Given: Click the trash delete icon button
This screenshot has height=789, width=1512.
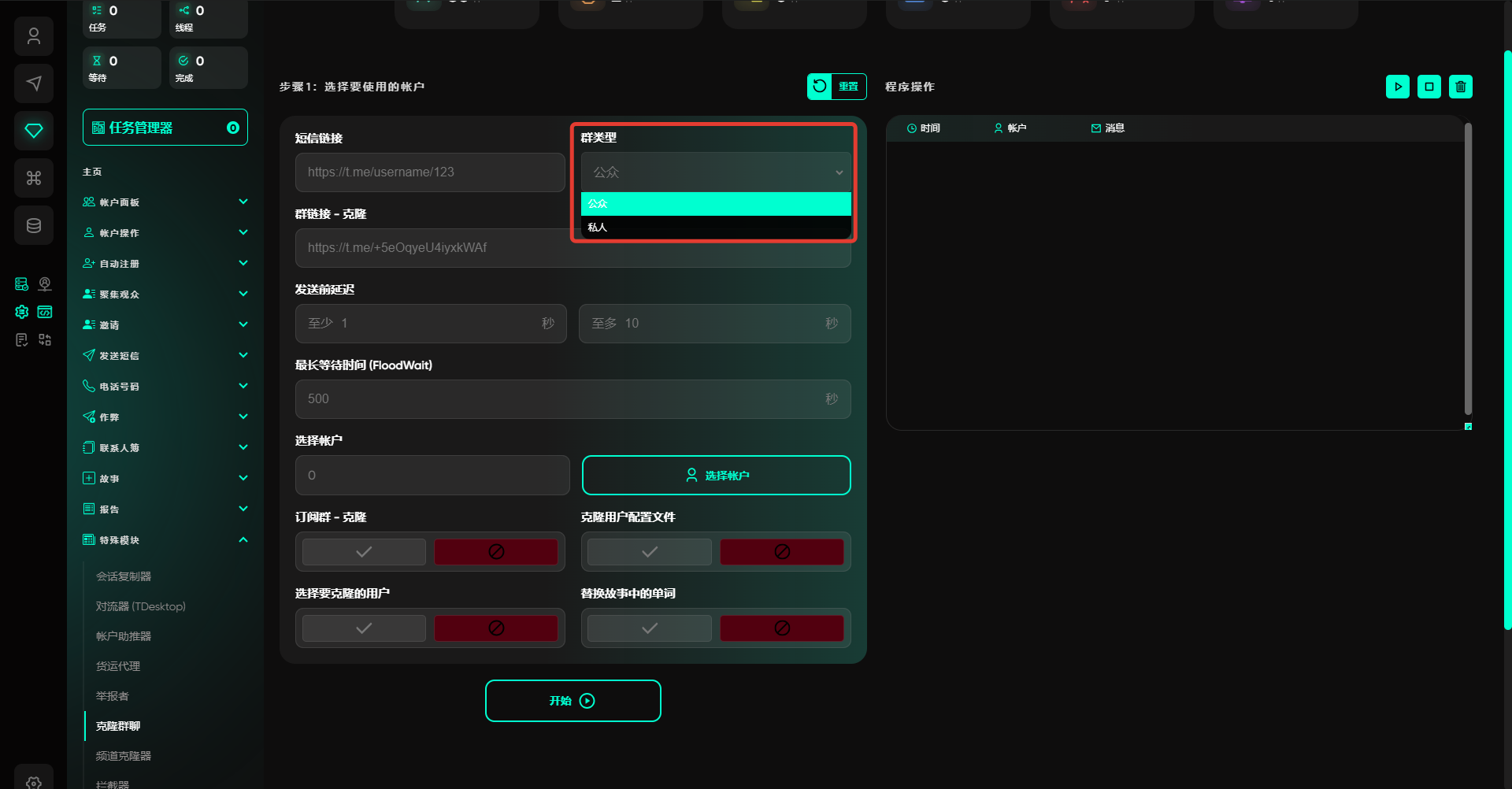Looking at the screenshot, I should tap(1460, 87).
